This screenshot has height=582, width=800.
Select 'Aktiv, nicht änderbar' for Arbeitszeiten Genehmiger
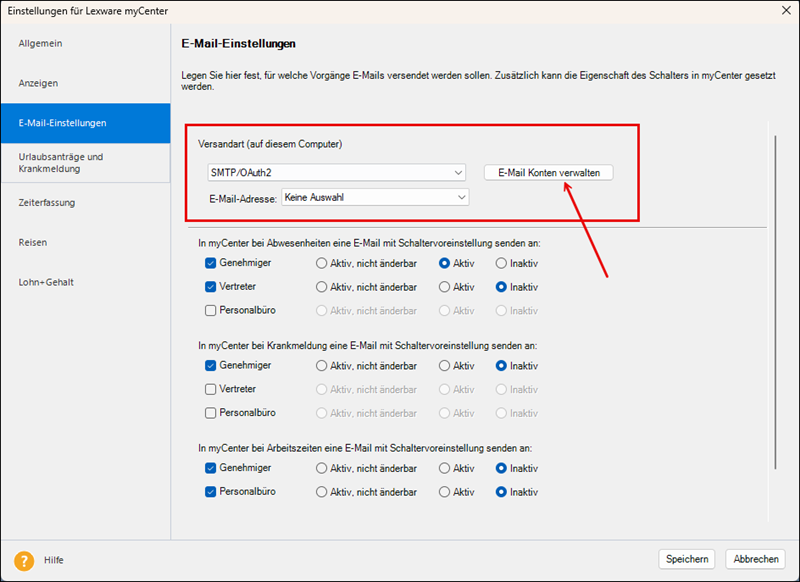(x=321, y=468)
